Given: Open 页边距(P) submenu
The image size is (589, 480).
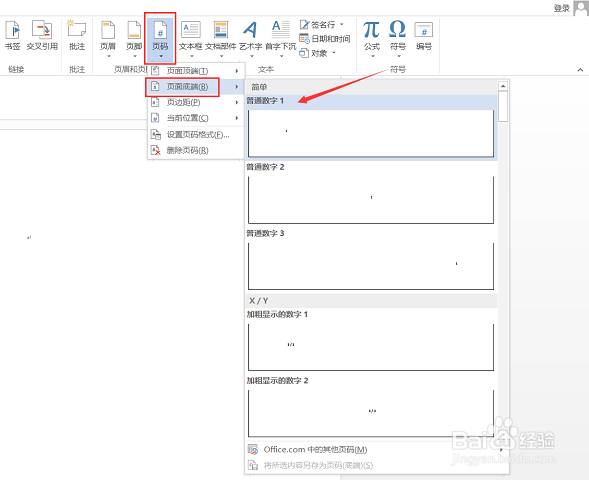Looking at the screenshot, I should (x=195, y=102).
